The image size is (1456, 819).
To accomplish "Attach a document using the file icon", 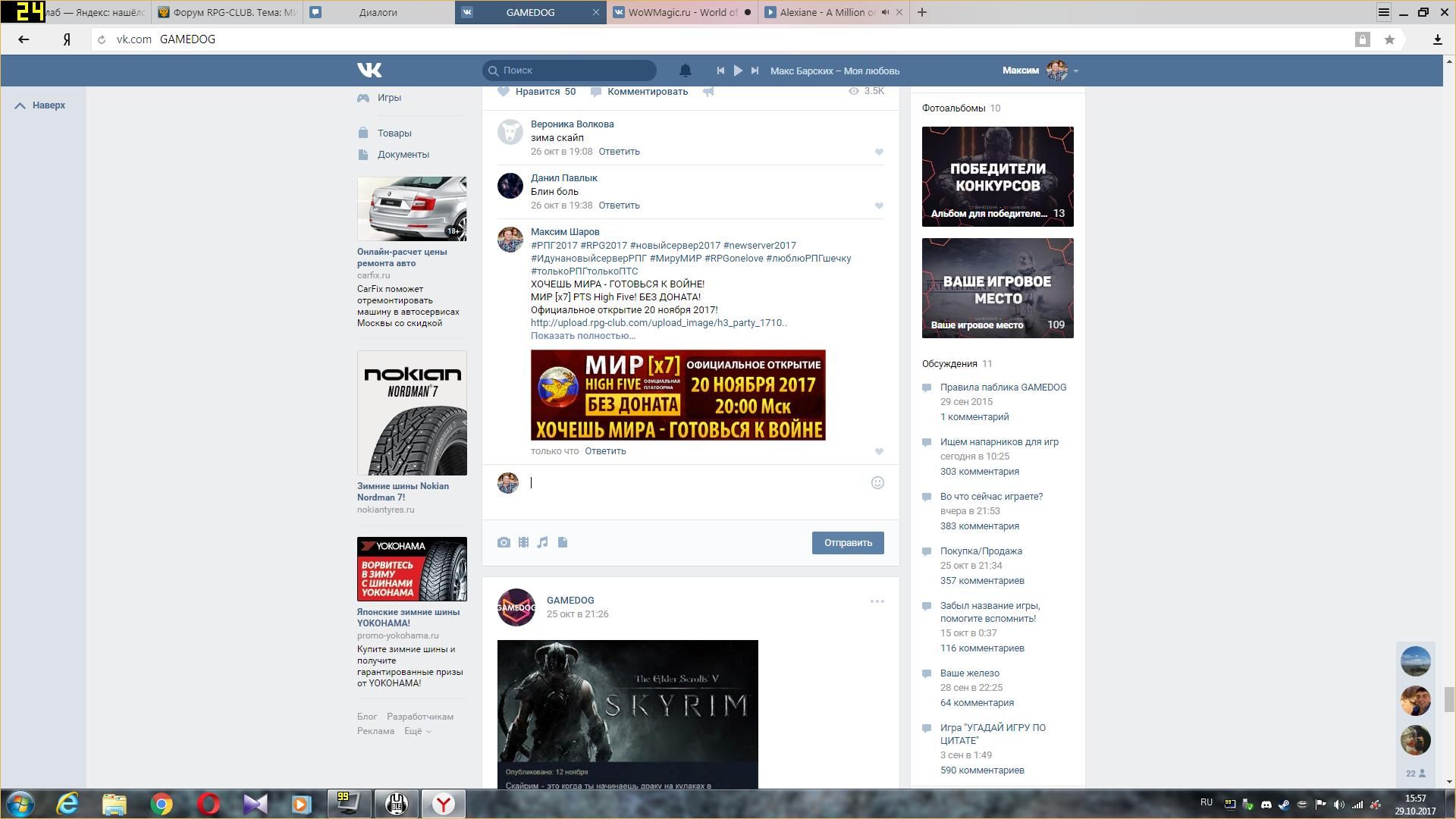I will tap(563, 542).
